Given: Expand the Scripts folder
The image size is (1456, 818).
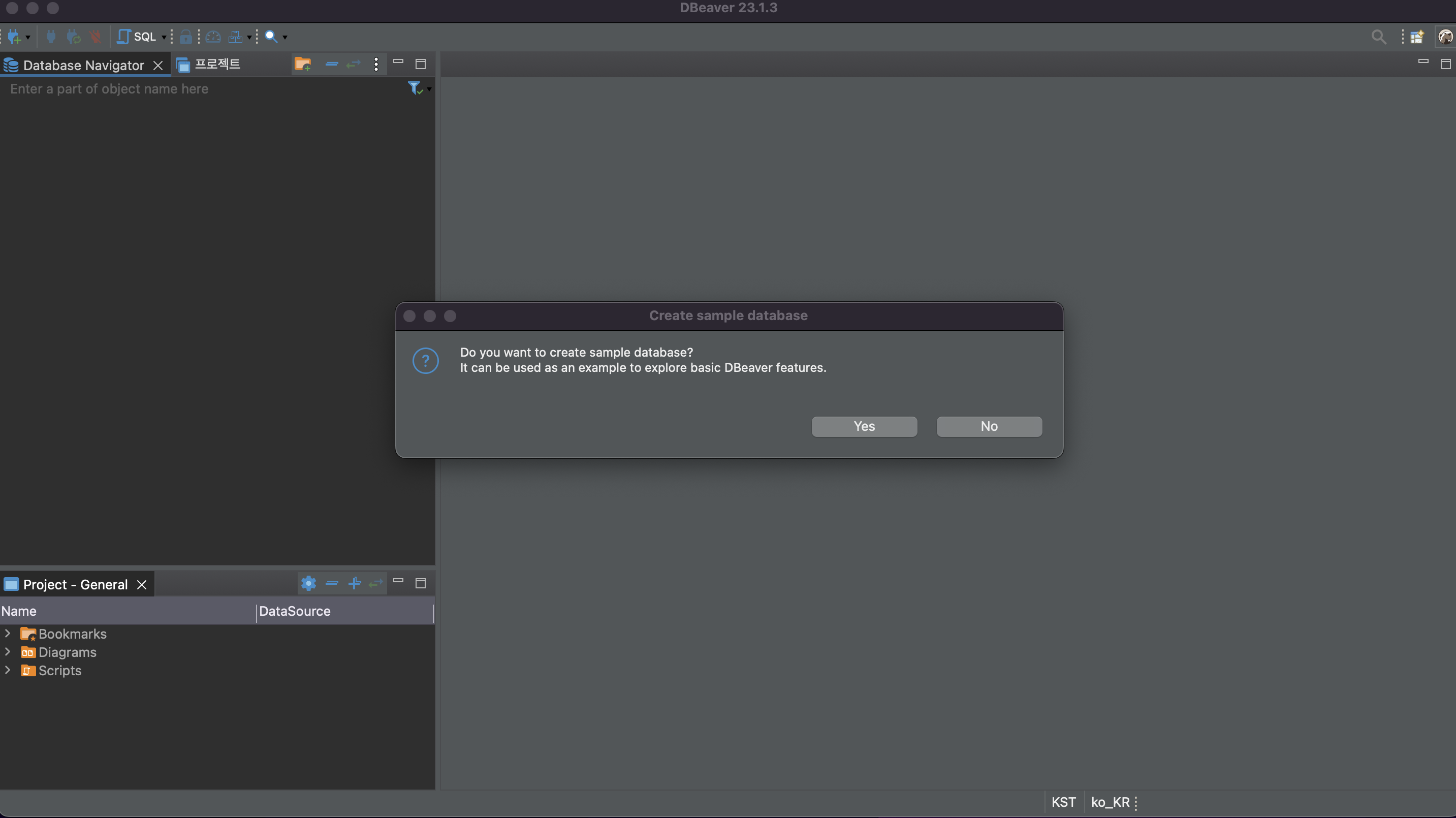Looking at the screenshot, I should point(7,670).
